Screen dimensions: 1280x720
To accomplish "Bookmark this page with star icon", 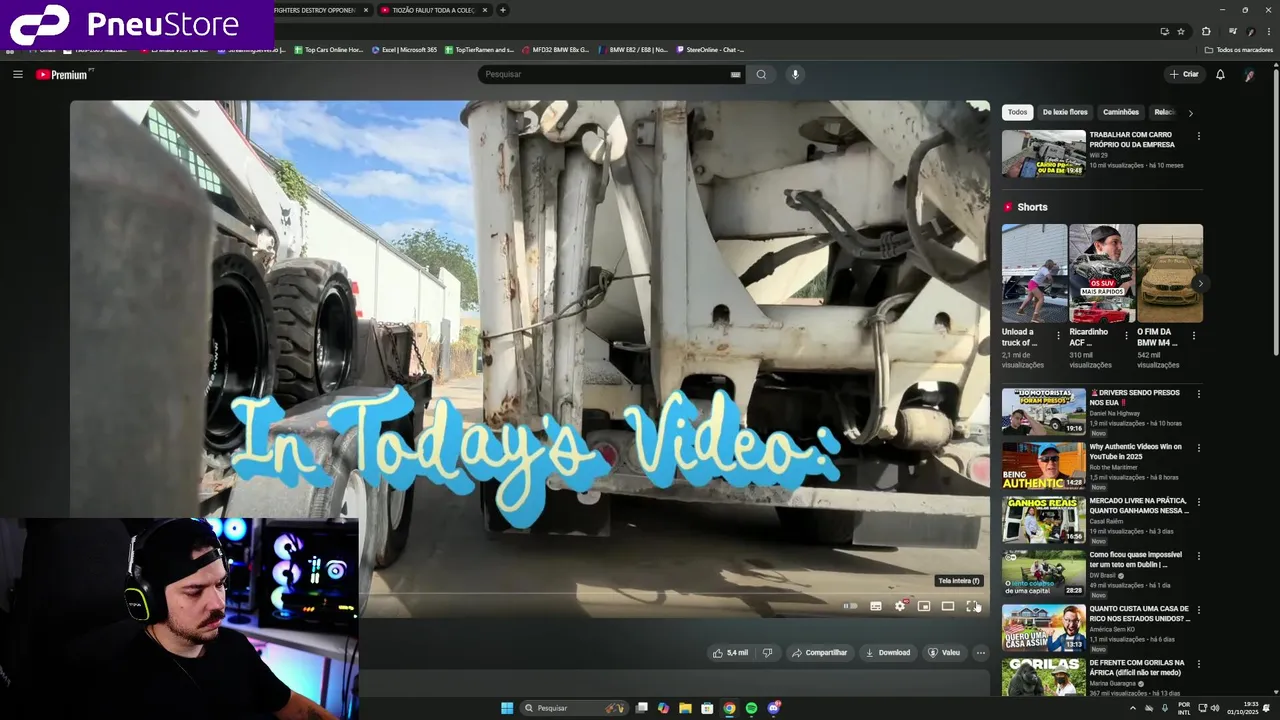I will (x=1181, y=31).
